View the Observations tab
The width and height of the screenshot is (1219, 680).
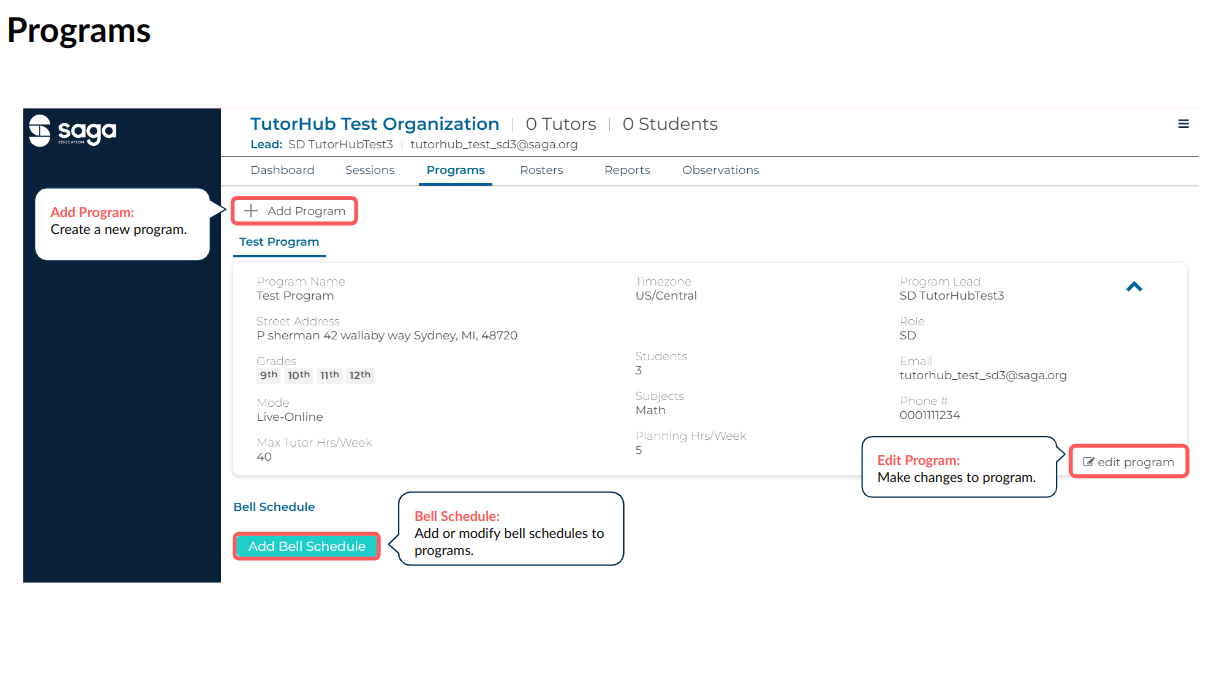721,170
